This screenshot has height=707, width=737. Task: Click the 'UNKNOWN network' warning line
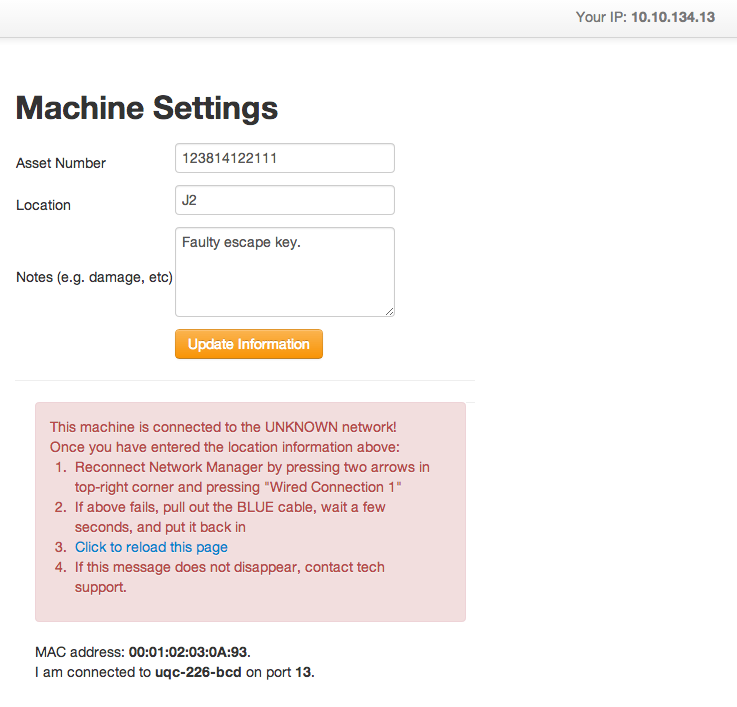(x=223, y=427)
